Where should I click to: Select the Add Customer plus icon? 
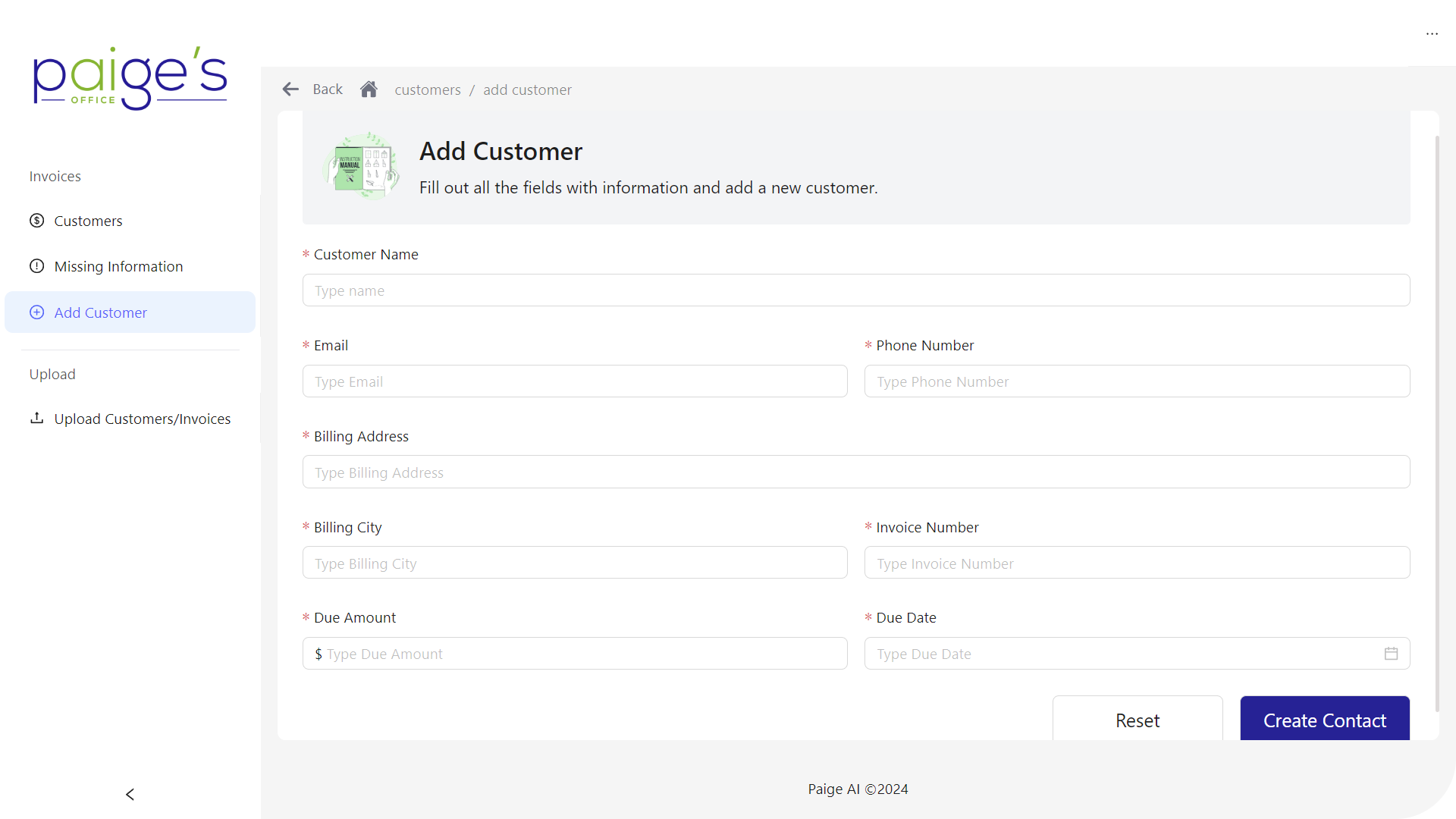click(36, 312)
